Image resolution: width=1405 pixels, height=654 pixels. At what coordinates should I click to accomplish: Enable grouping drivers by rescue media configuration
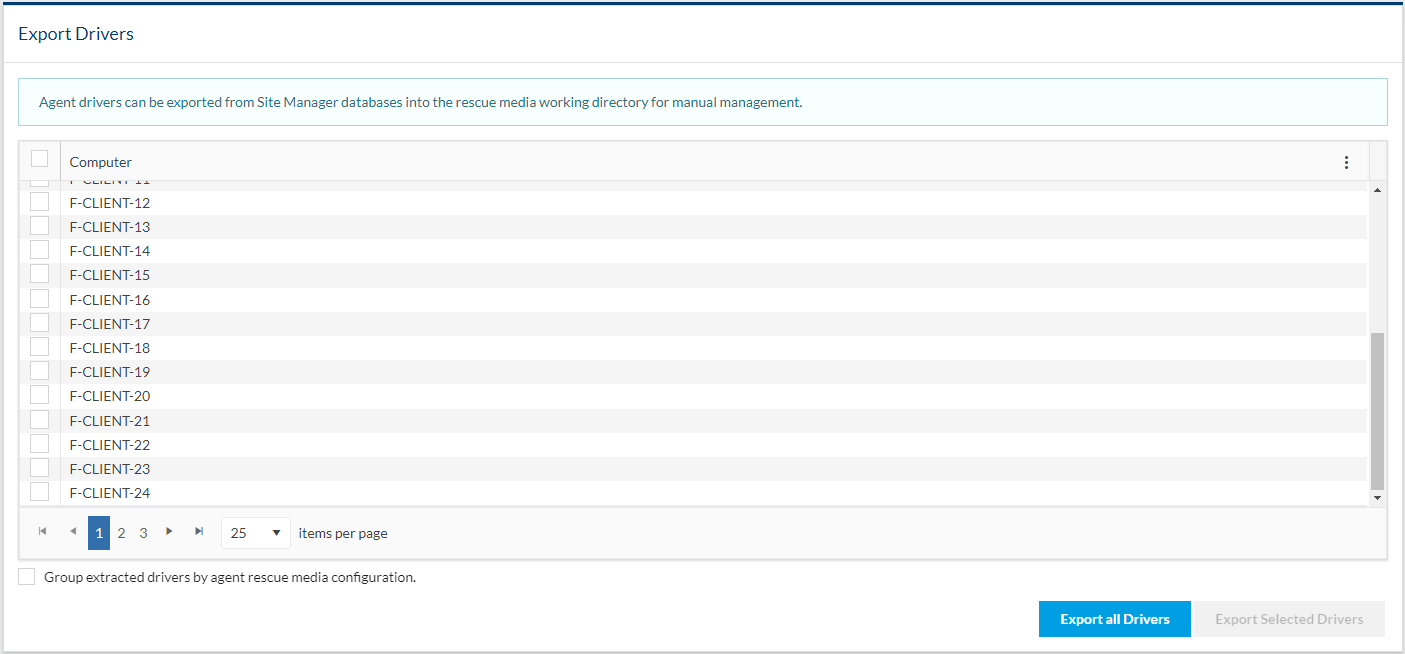[27, 577]
